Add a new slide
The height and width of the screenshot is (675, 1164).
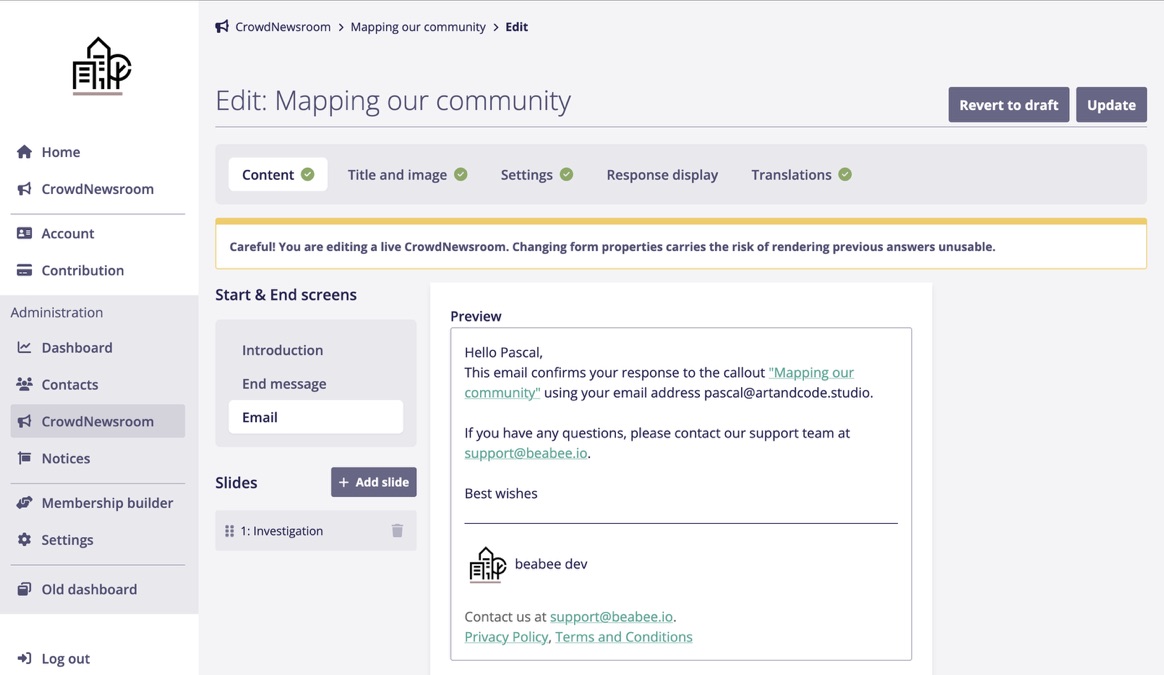point(373,482)
